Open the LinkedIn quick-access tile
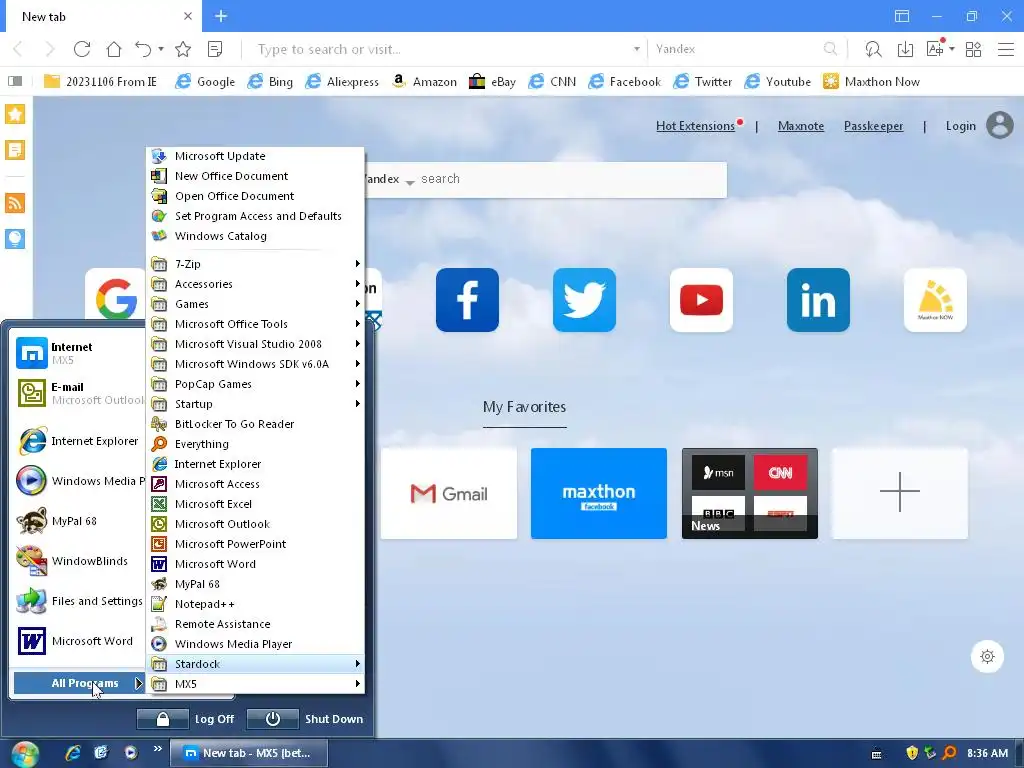This screenshot has height=768, width=1024. [x=818, y=300]
